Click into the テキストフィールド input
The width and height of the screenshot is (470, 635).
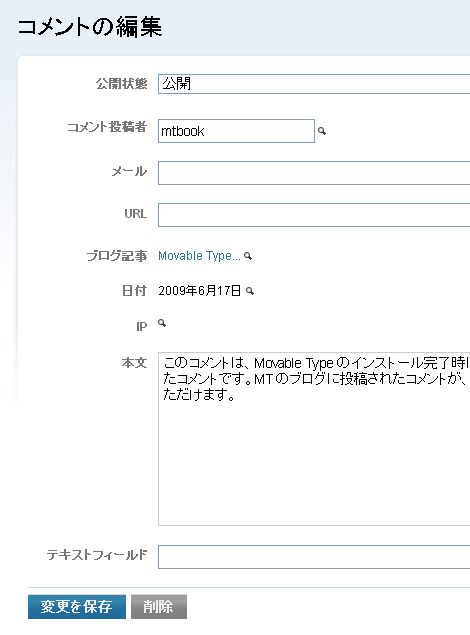coord(314,557)
